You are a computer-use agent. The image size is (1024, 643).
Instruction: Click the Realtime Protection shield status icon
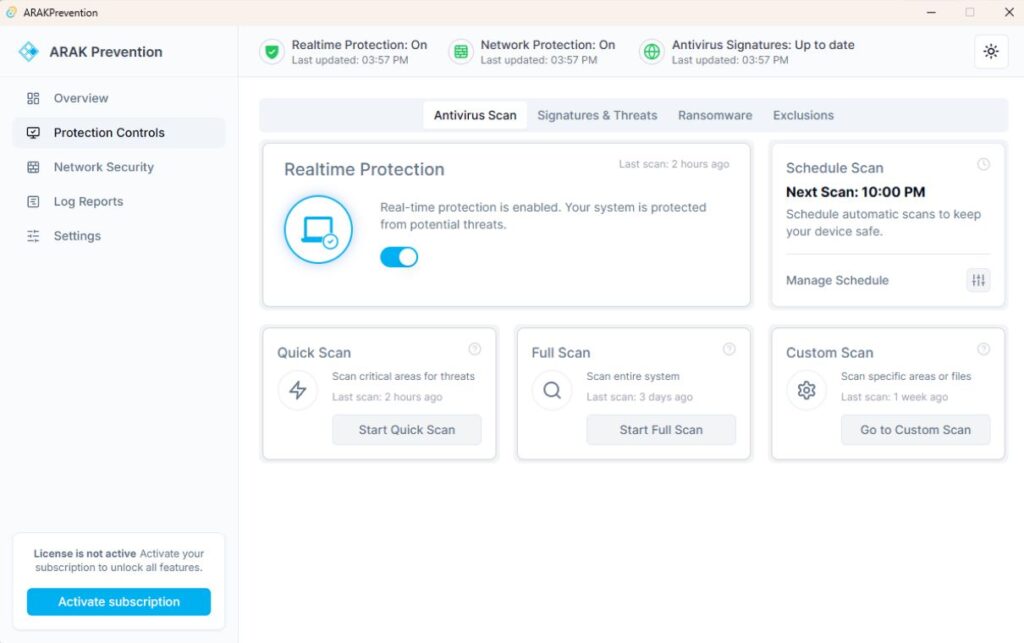271,52
